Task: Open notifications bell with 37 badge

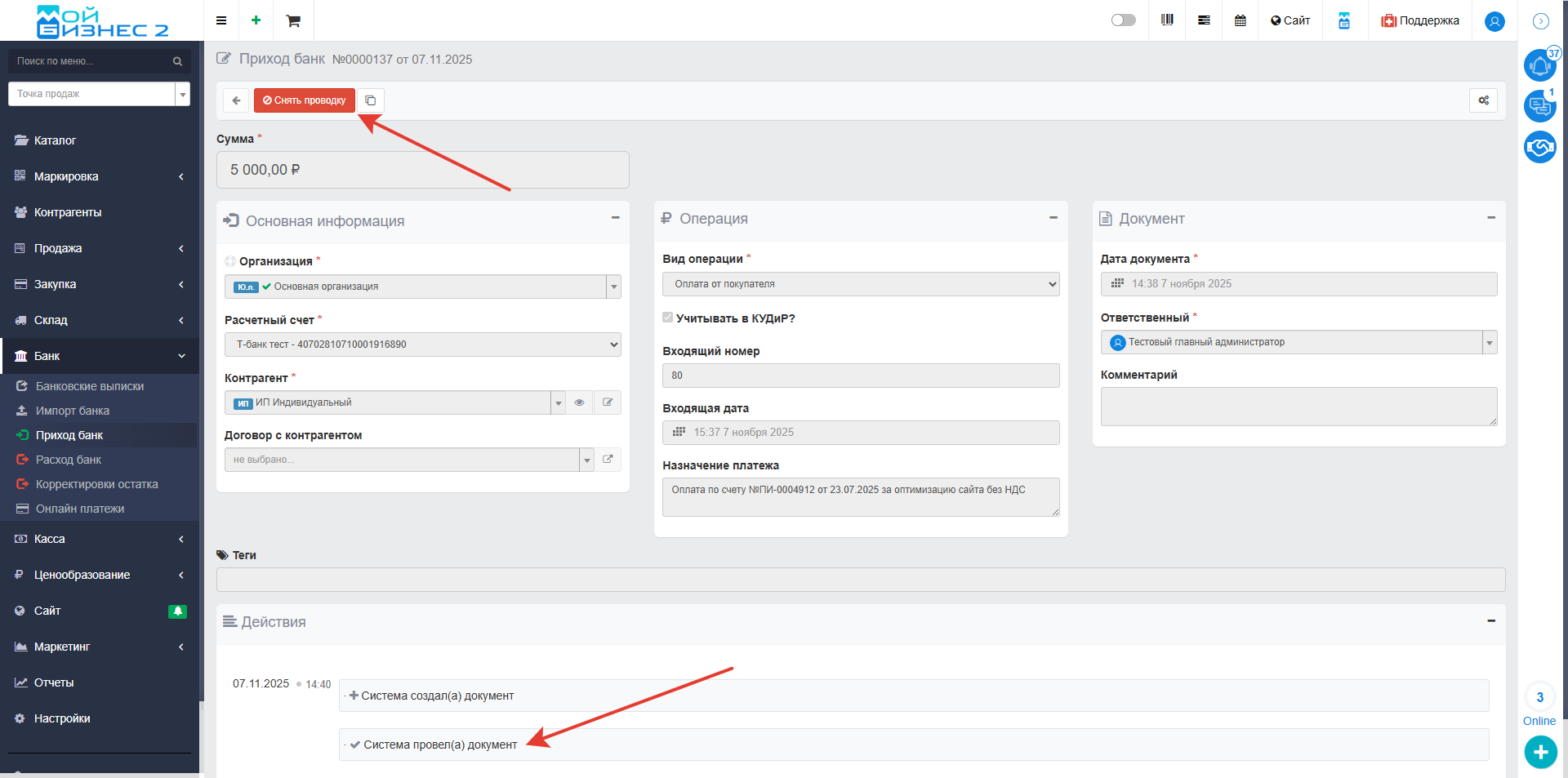Action: click(x=1539, y=65)
